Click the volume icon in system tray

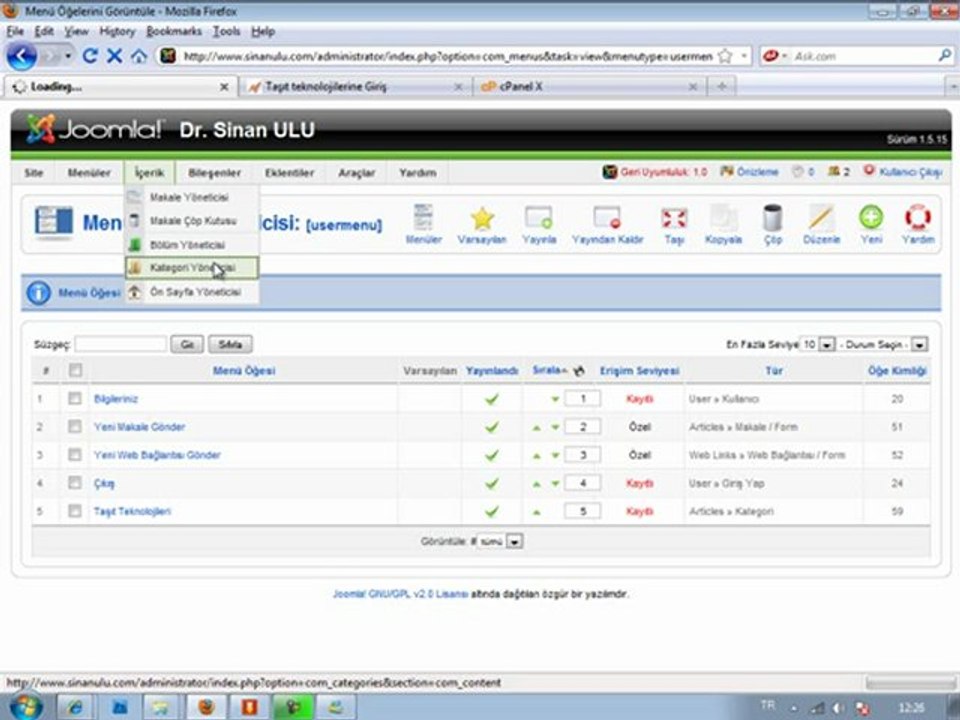(x=839, y=708)
